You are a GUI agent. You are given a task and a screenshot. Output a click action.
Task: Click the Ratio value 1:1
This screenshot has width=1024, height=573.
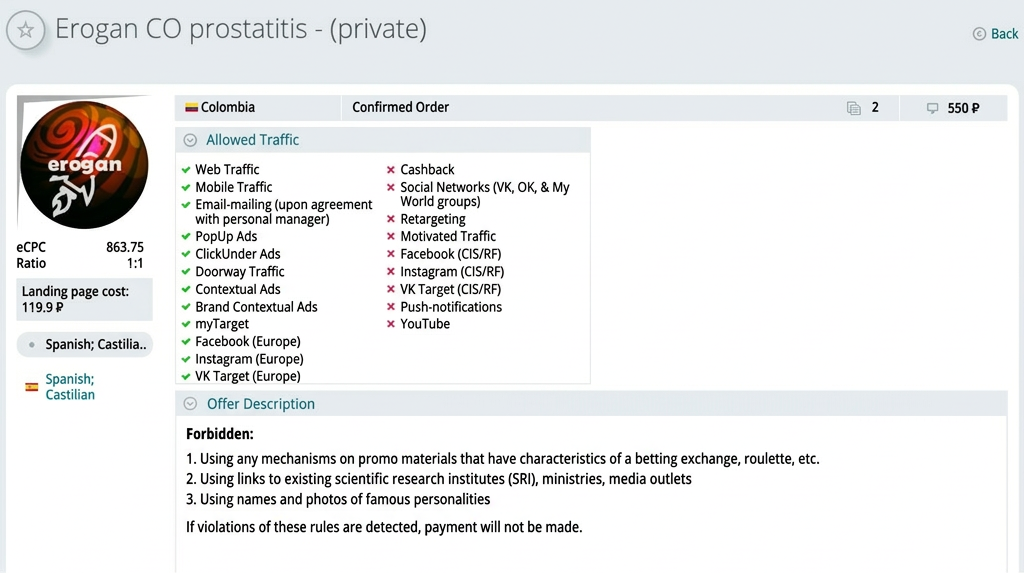pos(135,263)
